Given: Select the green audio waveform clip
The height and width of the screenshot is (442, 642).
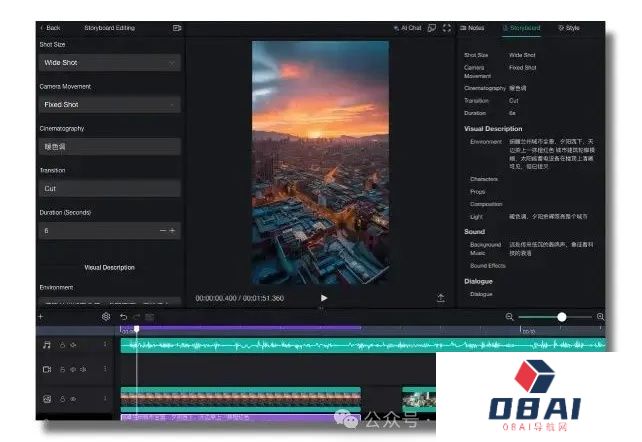Looking at the screenshot, I should click(363, 345).
